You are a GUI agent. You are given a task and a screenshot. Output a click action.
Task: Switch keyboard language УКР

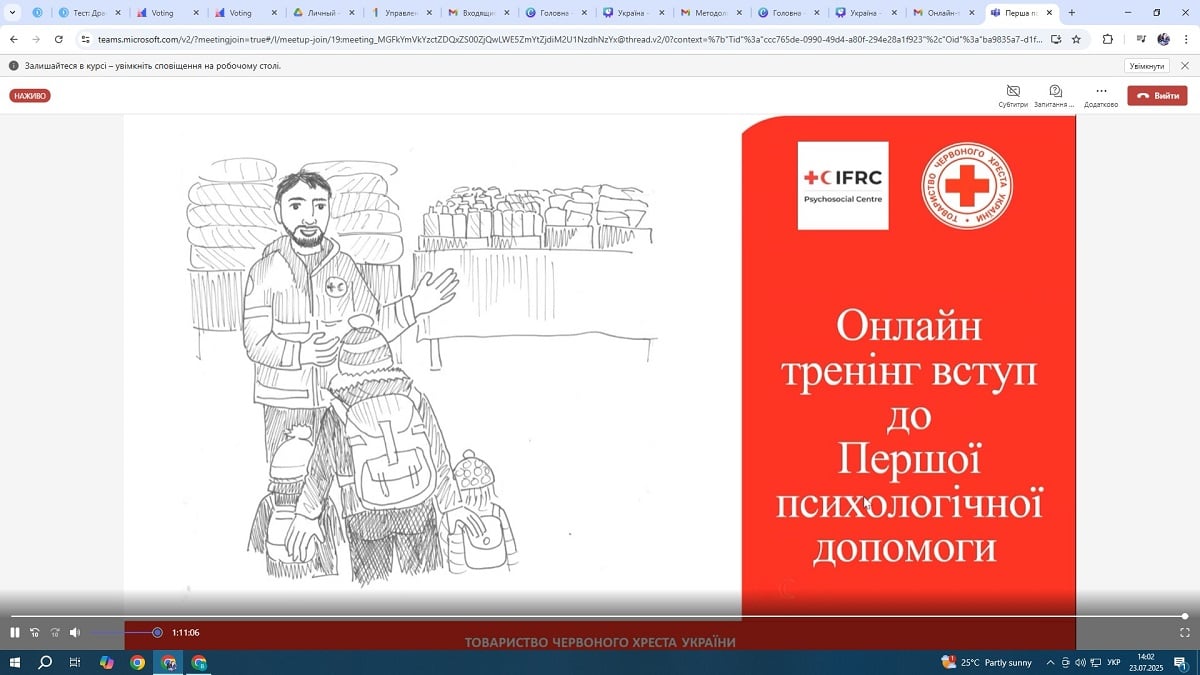pyautogui.click(x=1114, y=662)
